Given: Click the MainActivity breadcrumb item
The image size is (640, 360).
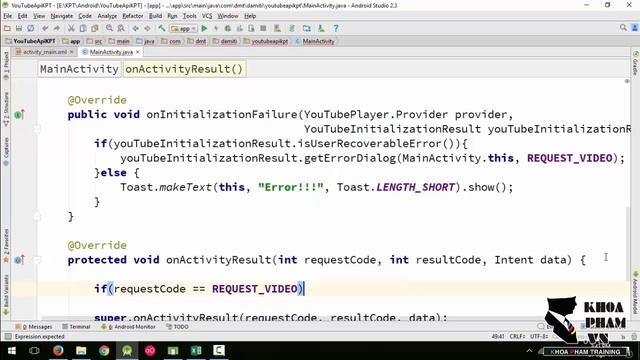Looking at the screenshot, I should tap(315, 41).
